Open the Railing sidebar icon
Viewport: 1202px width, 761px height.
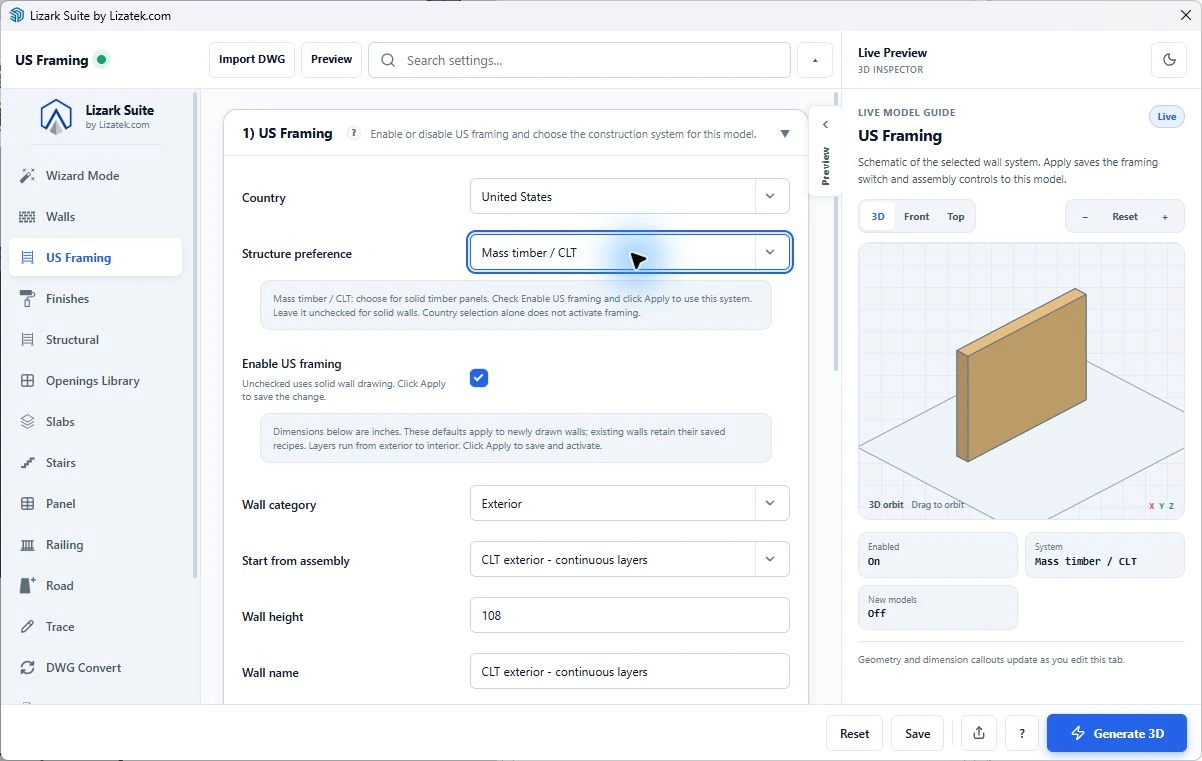pyautogui.click(x=27, y=545)
